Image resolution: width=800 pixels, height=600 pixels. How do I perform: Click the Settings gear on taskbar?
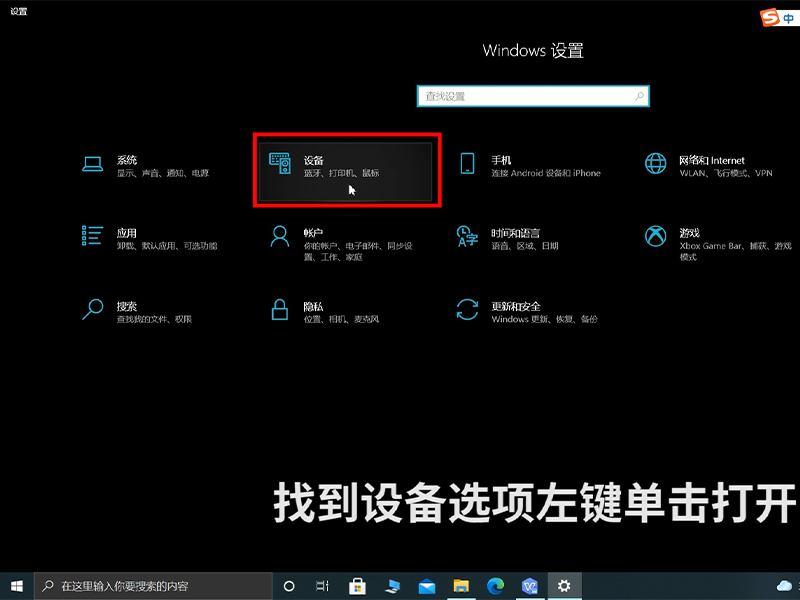point(564,586)
